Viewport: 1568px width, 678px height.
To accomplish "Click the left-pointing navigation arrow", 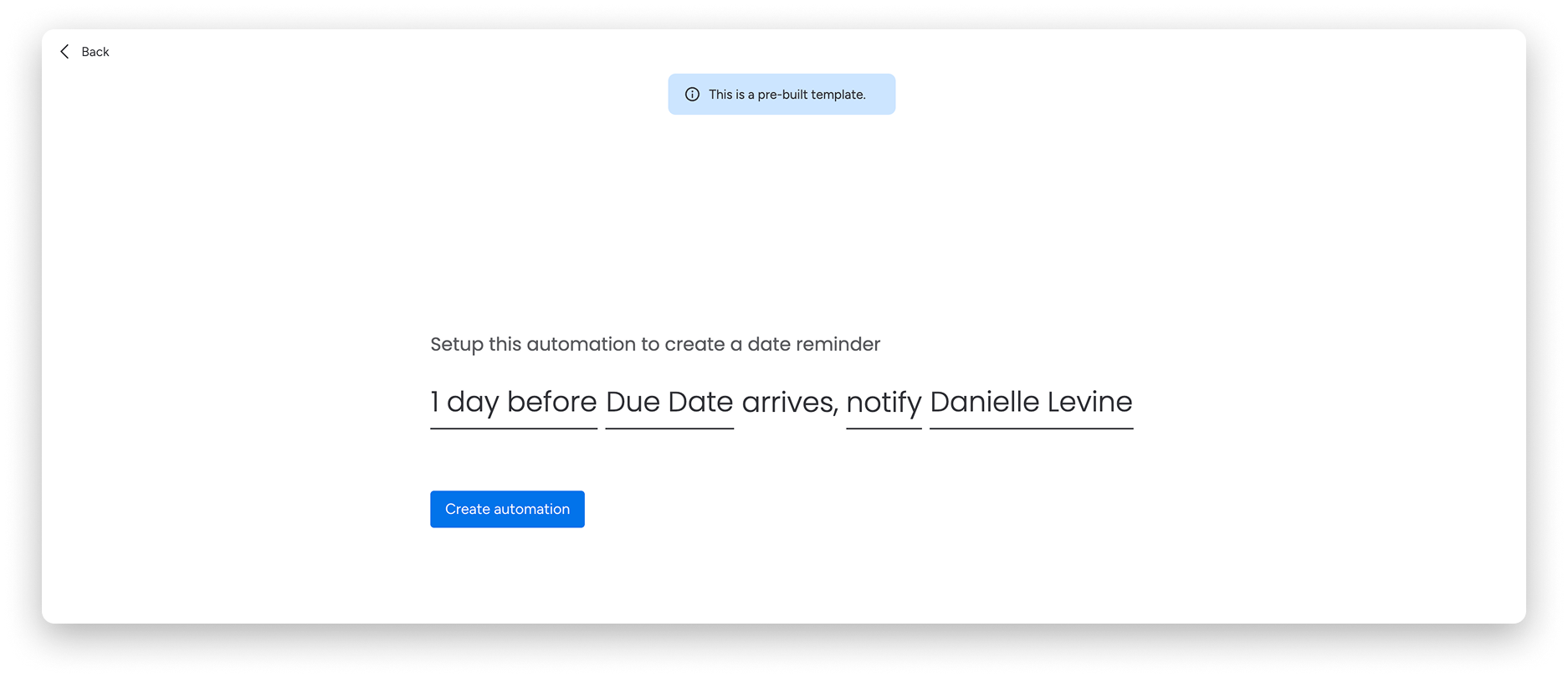I will (x=65, y=51).
